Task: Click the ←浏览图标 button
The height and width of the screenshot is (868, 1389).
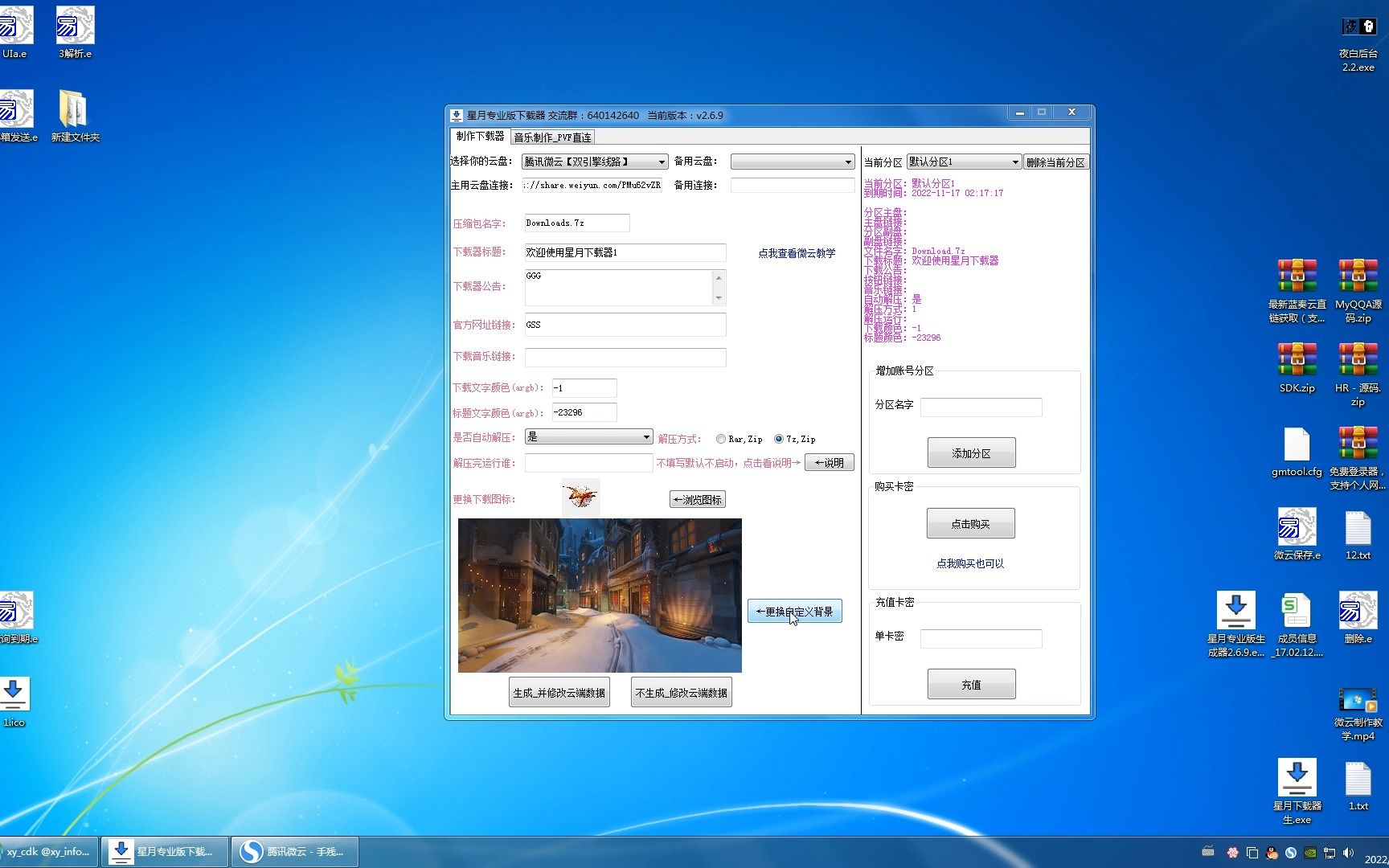Action: click(697, 499)
